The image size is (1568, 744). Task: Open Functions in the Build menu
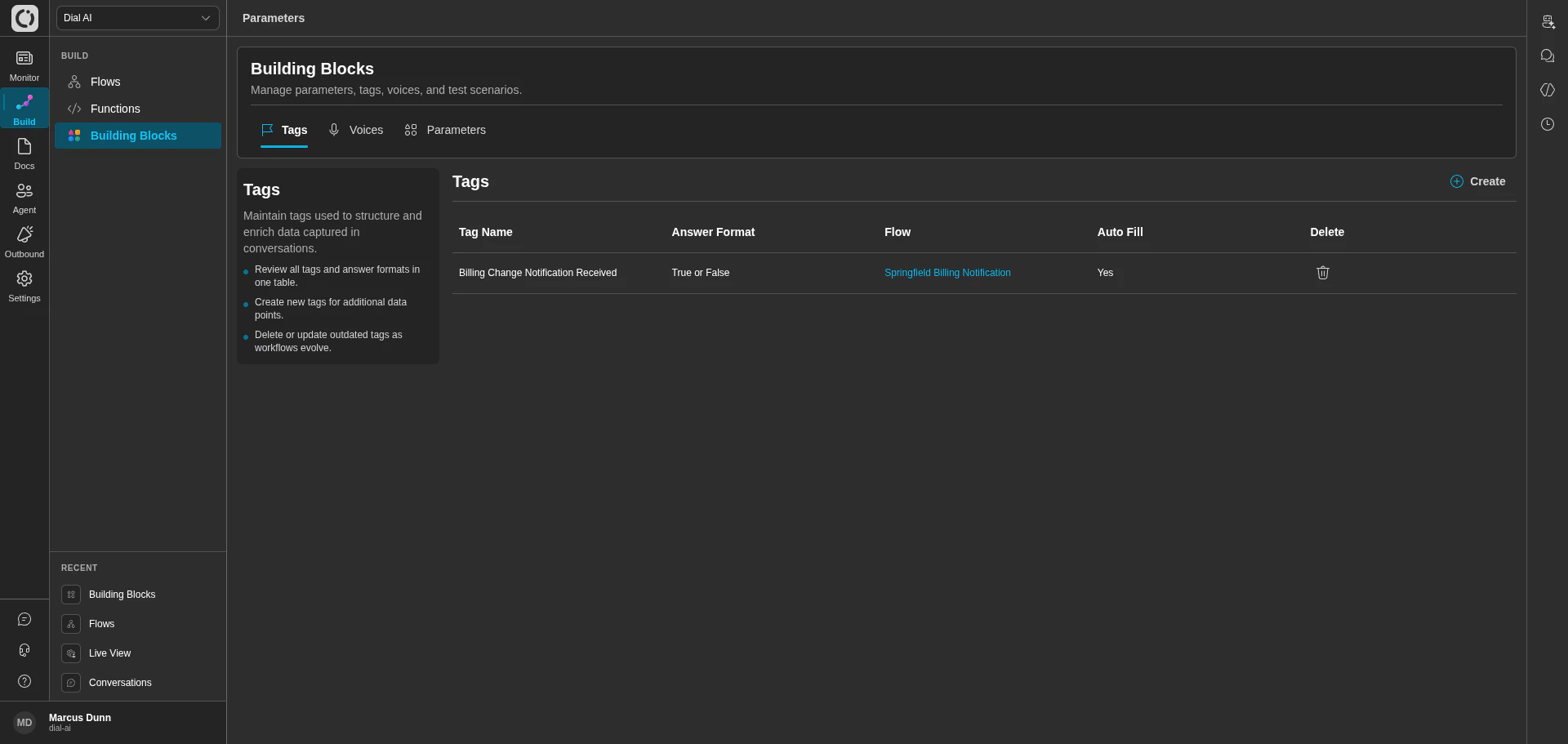138,109
